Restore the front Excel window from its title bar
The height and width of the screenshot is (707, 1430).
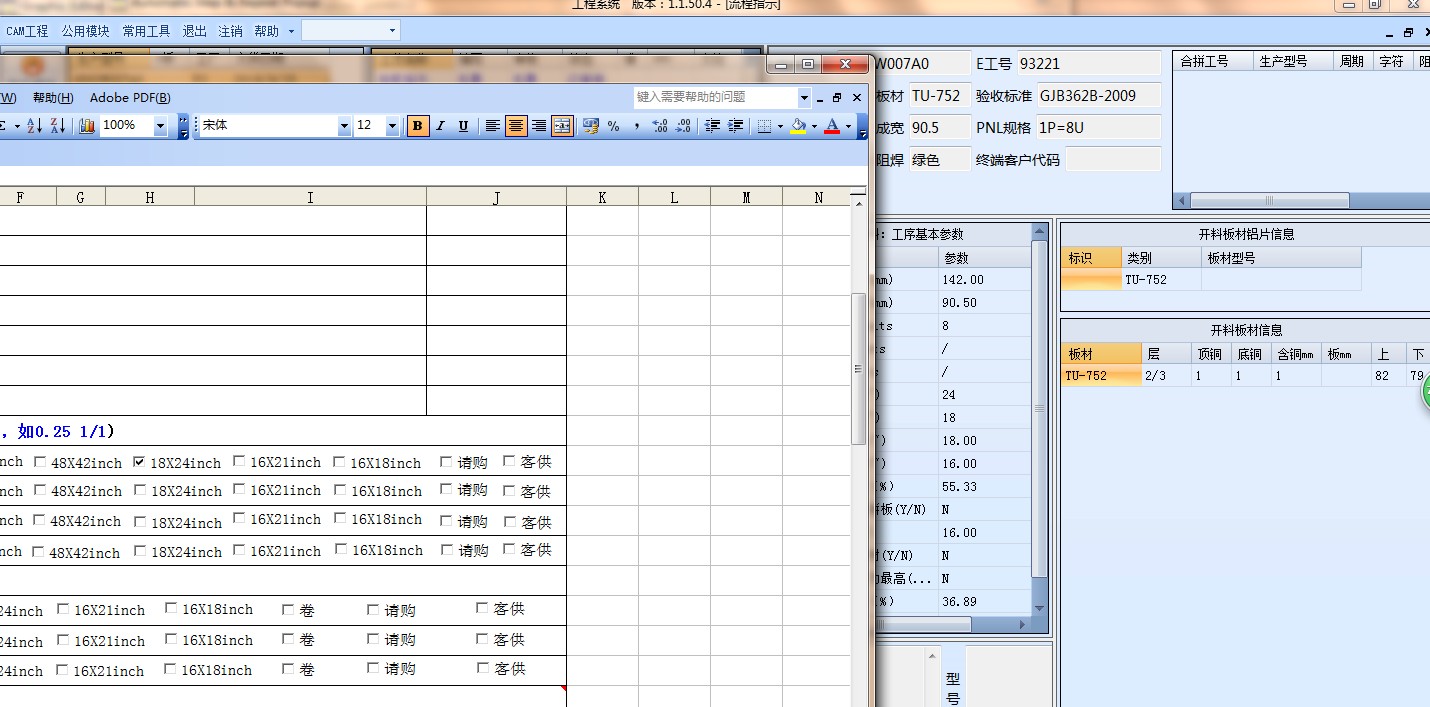pos(808,64)
